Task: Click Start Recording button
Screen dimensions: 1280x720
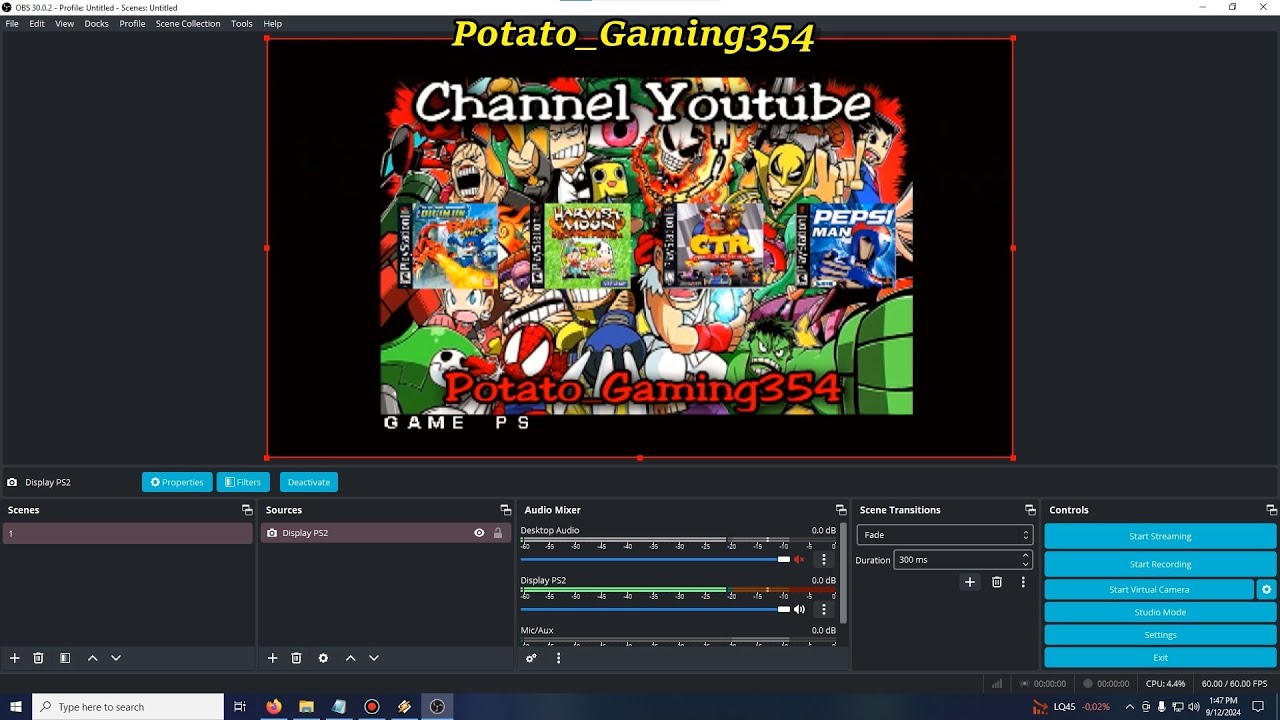Action: click(x=1160, y=564)
